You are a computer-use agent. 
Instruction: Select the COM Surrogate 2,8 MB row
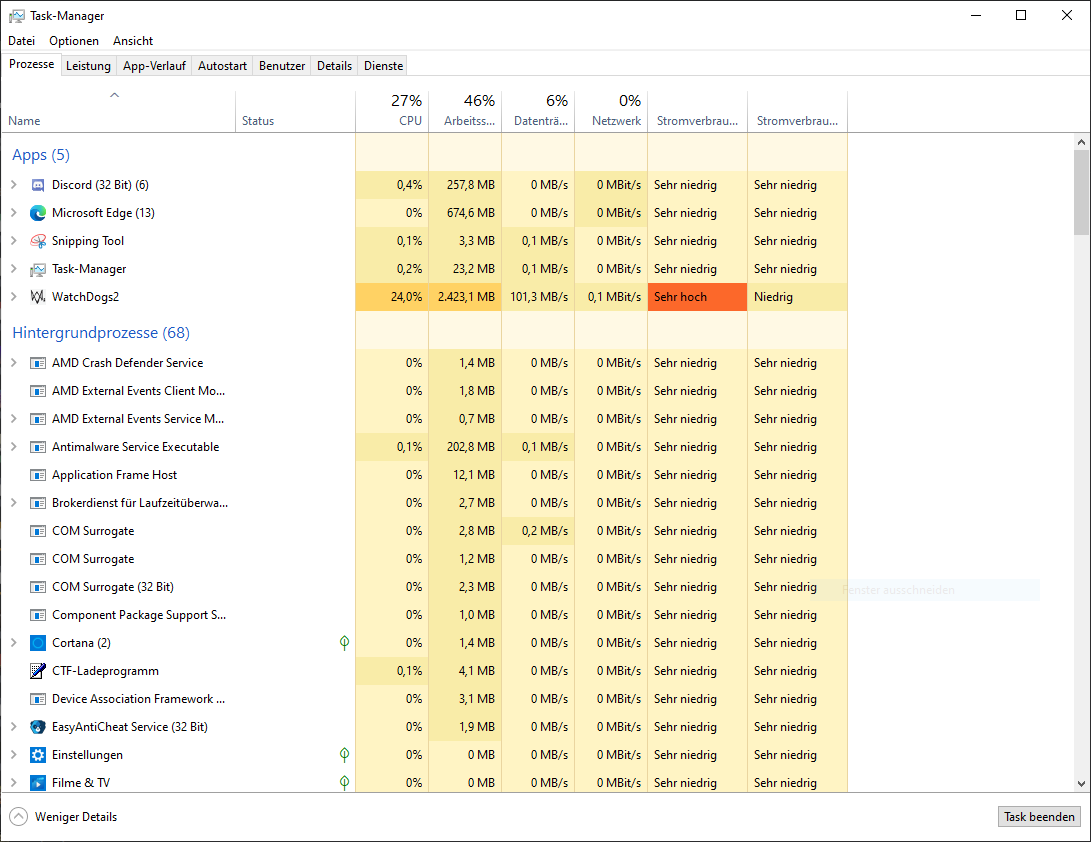click(x=424, y=530)
